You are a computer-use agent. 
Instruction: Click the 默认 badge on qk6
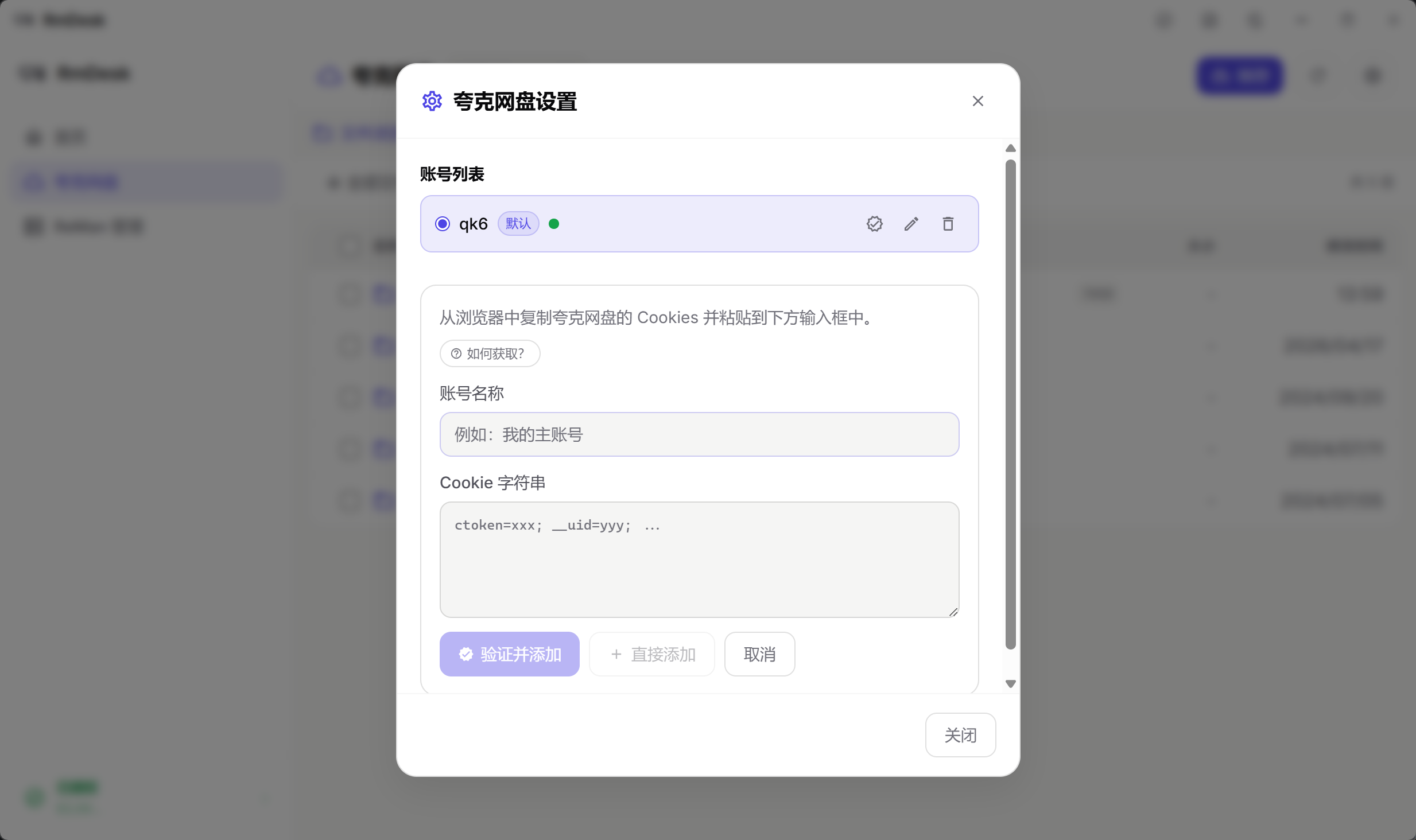point(518,224)
